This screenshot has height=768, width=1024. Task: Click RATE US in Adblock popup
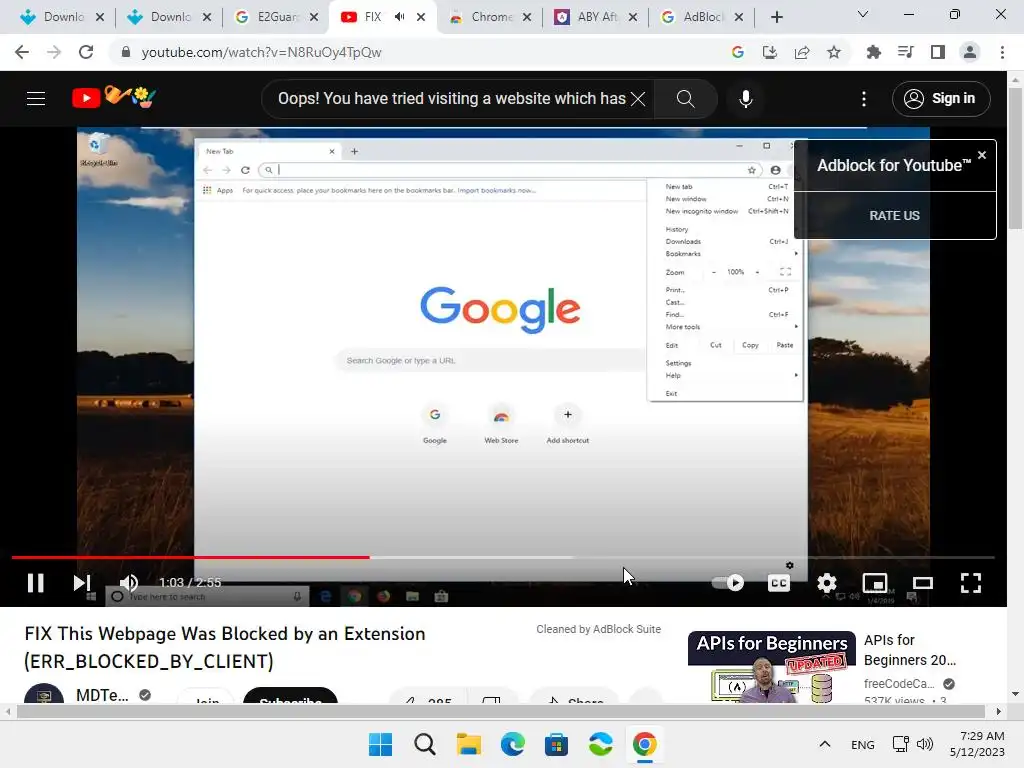(x=894, y=216)
